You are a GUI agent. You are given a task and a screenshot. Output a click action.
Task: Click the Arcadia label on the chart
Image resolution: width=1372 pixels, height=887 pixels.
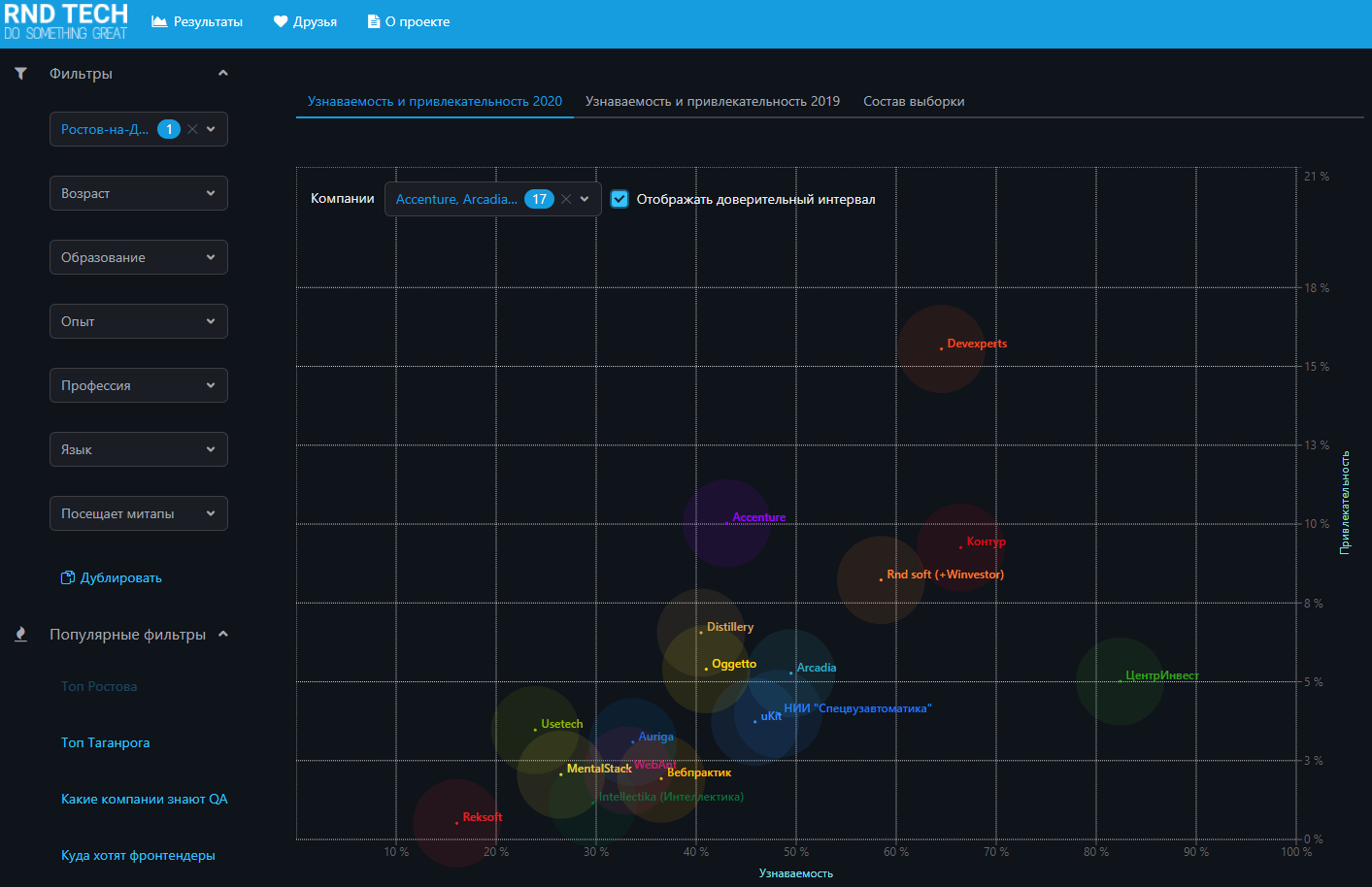817,668
